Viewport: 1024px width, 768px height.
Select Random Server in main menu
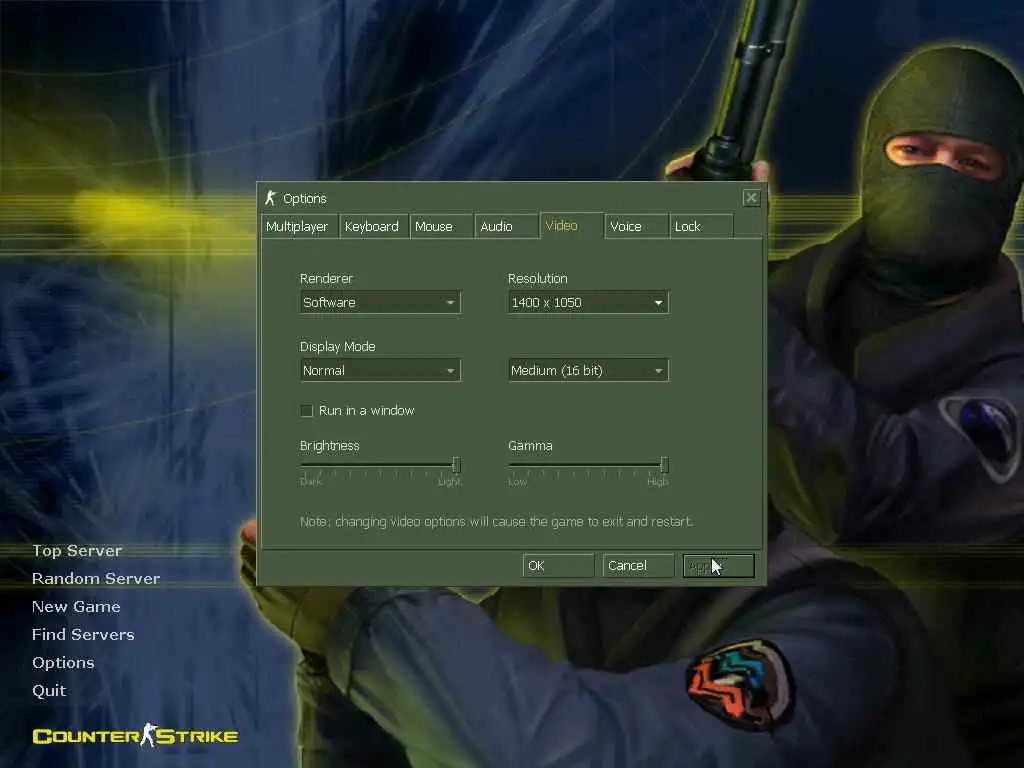coord(96,579)
